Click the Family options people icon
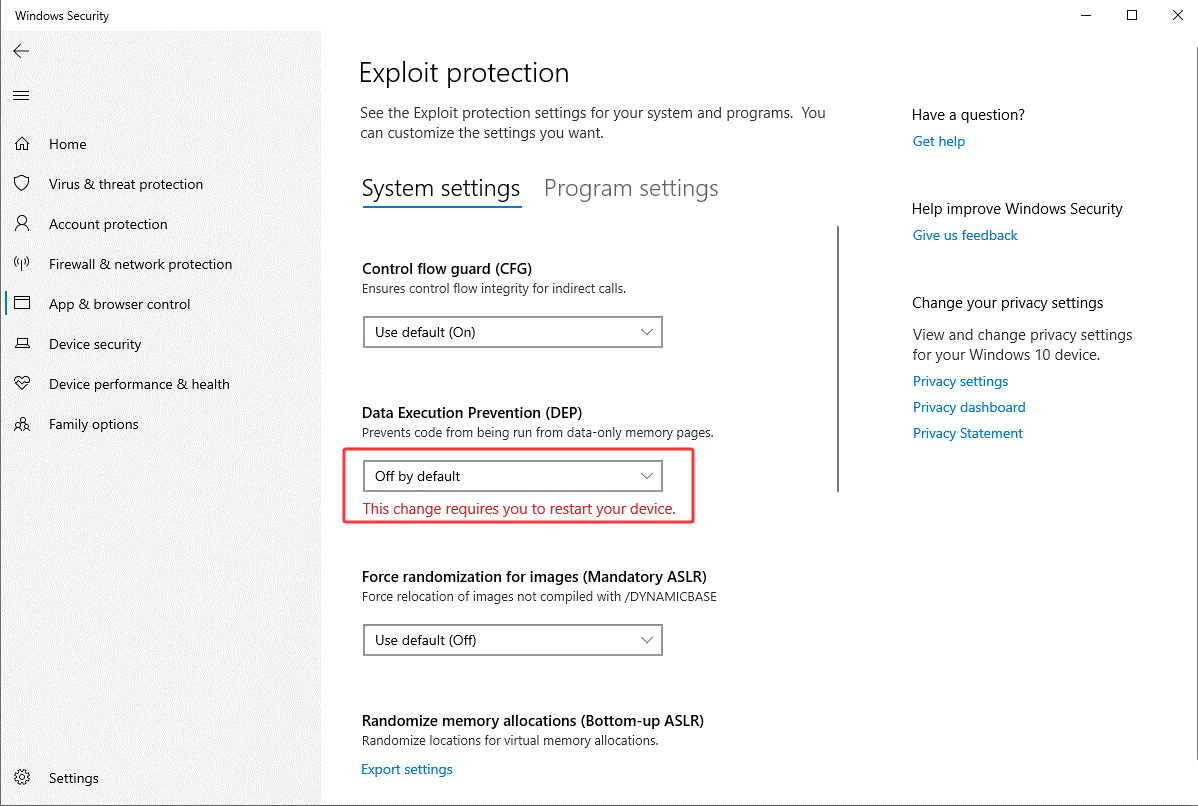 pos(22,424)
